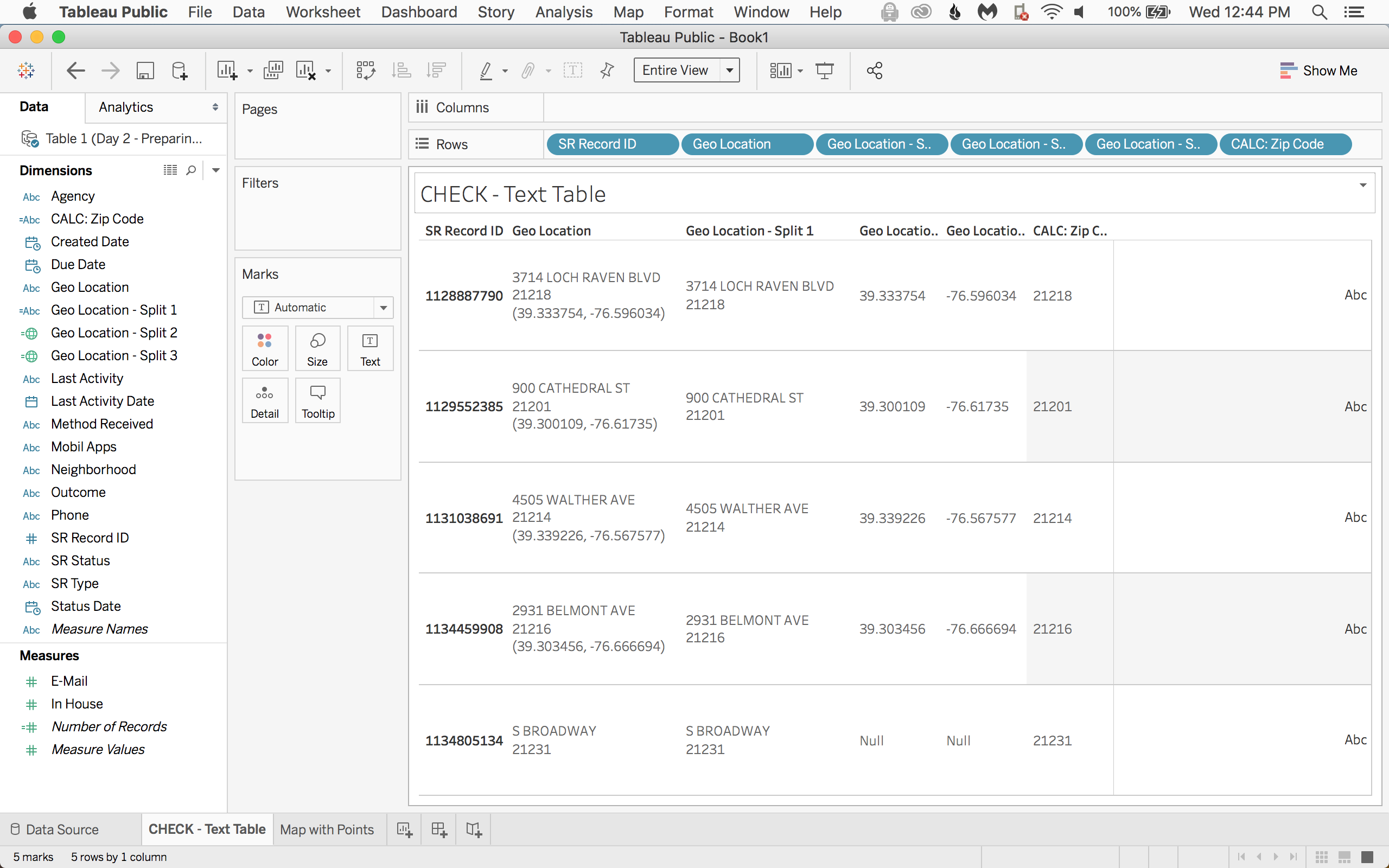
Task: Click the group members paperclip icon
Action: [527, 71]
